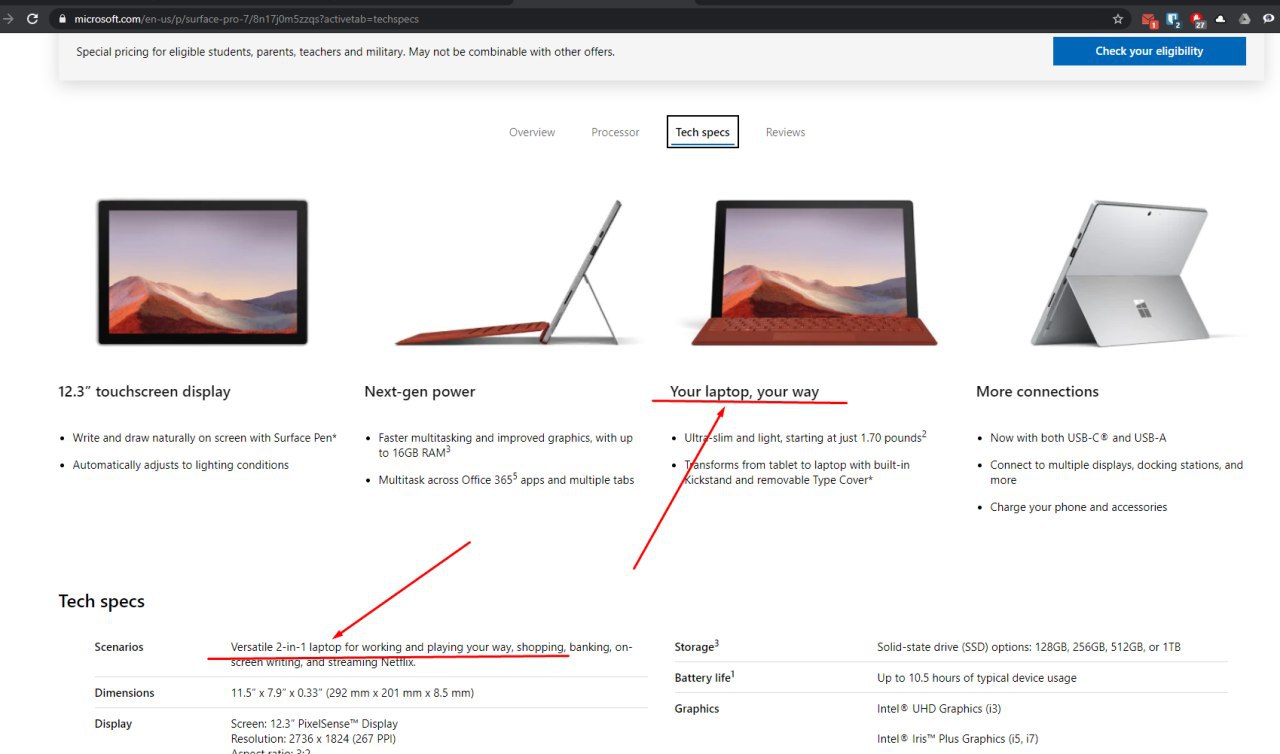Viewport: 1280px width, 754px height.
Task: Open the red adblock extension showing 27
Action: click(1198, 19)
